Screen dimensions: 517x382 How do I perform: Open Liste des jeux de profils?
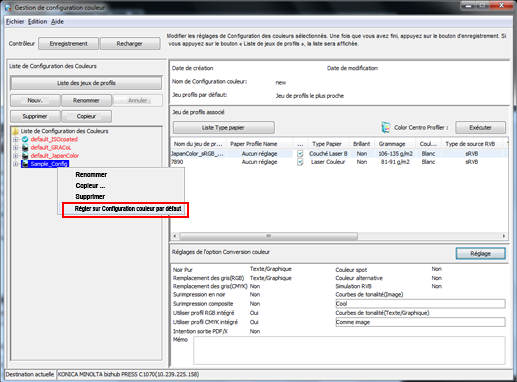pyautogui.click(x=86, y=83)
